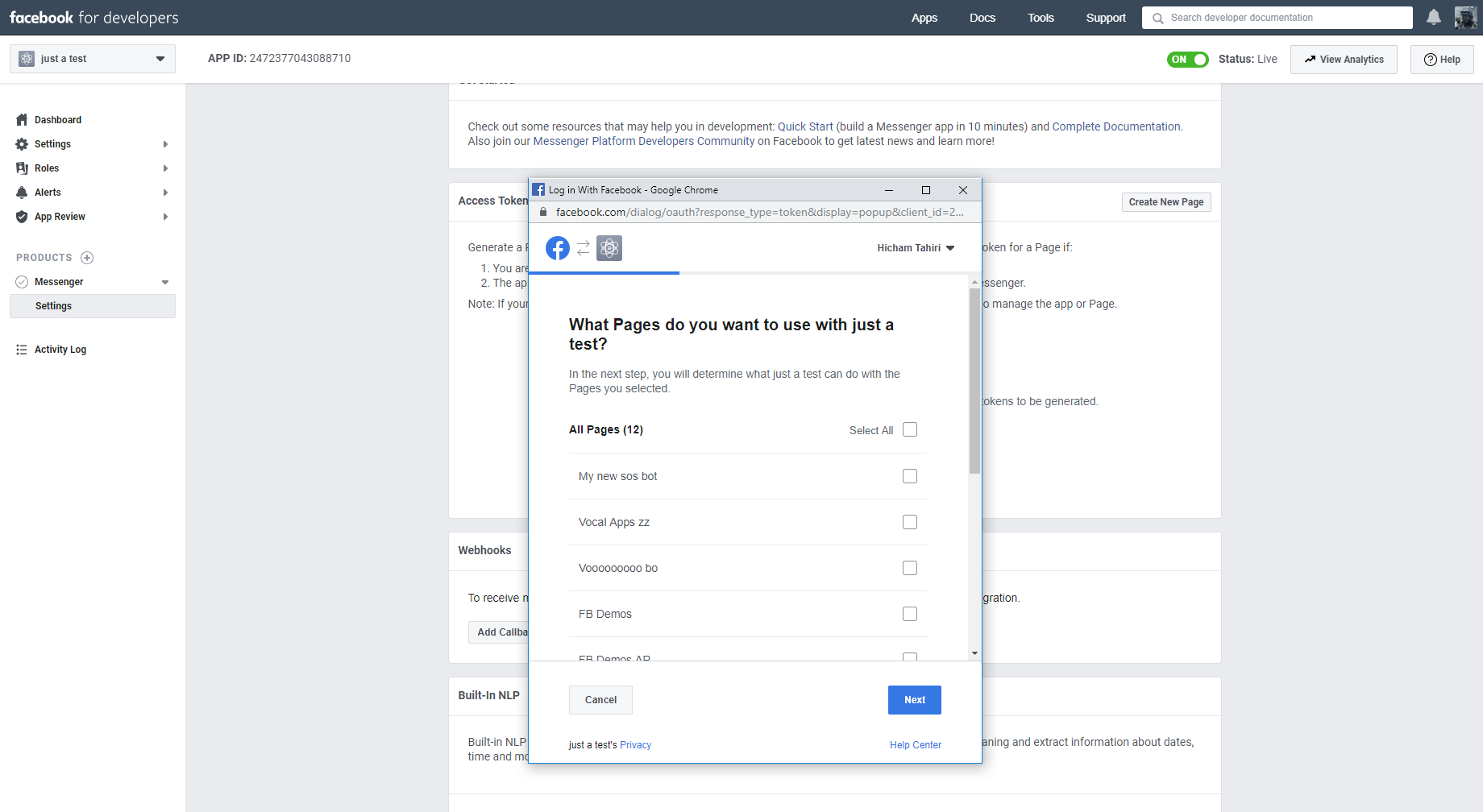
Task: Expand the App Review submenu arrow
Action: [x=165, y=217]
